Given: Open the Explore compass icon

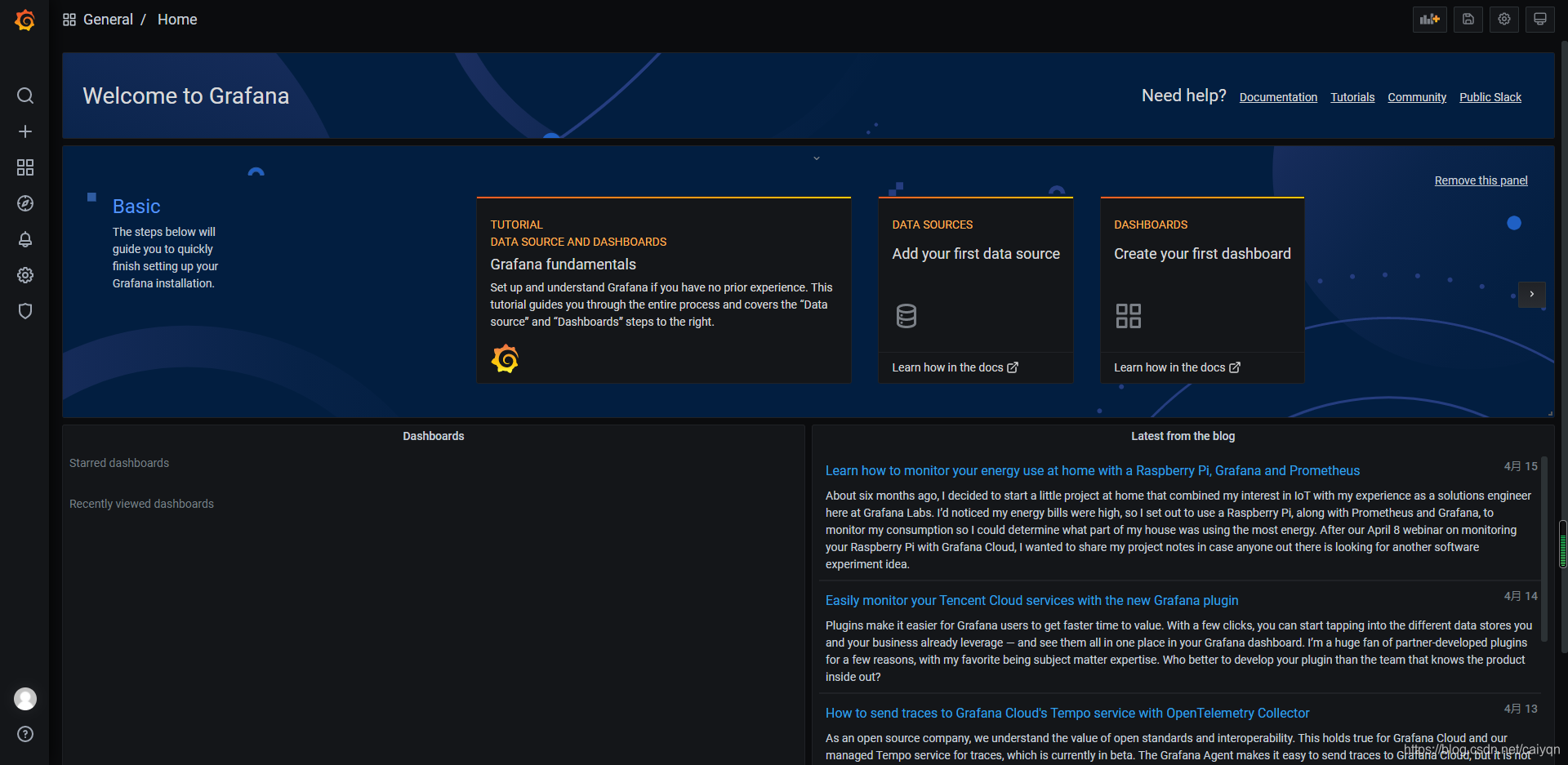Looking at the screenshot, I should [25, 203].
